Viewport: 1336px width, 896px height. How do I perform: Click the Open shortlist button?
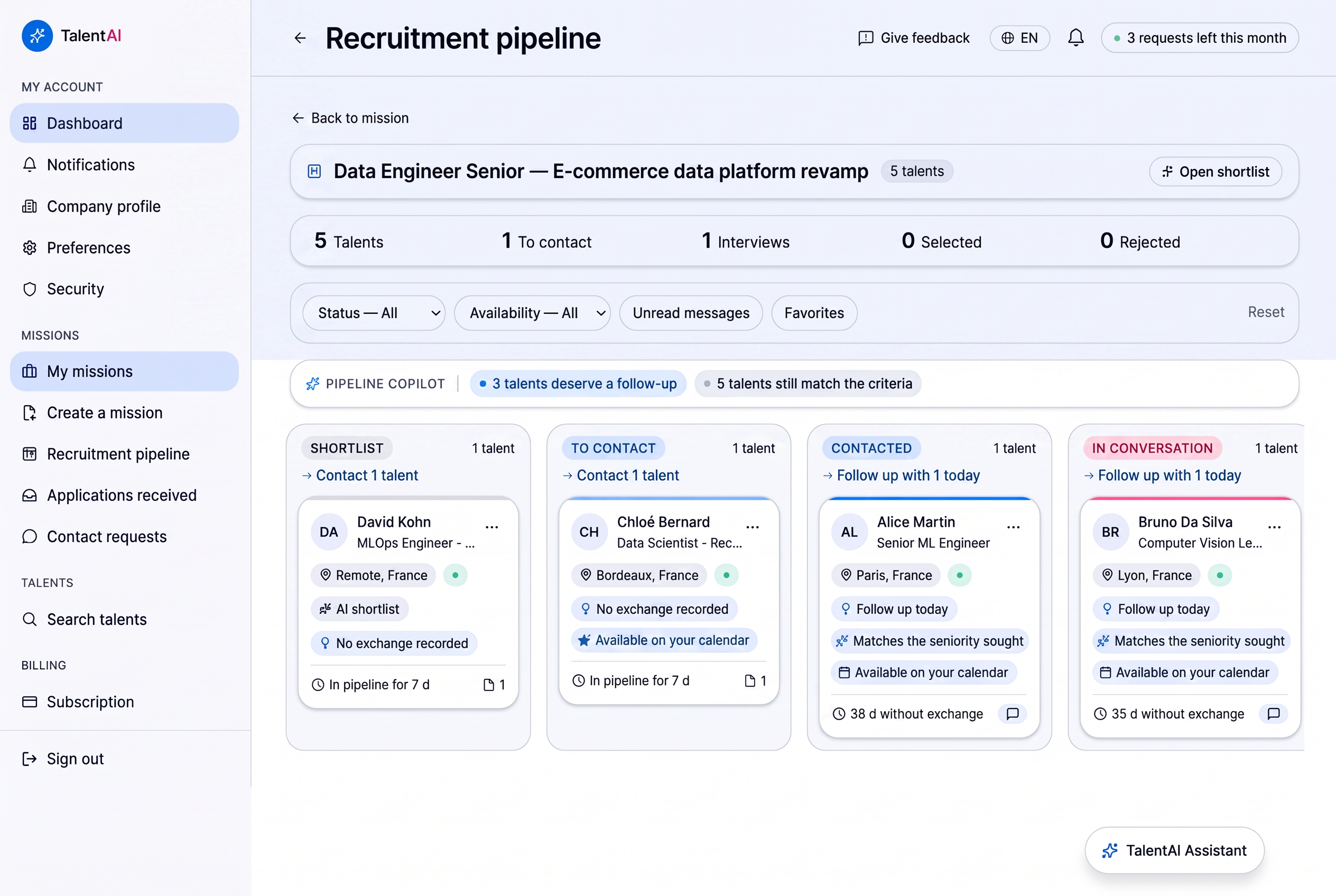click(1216, 172)
